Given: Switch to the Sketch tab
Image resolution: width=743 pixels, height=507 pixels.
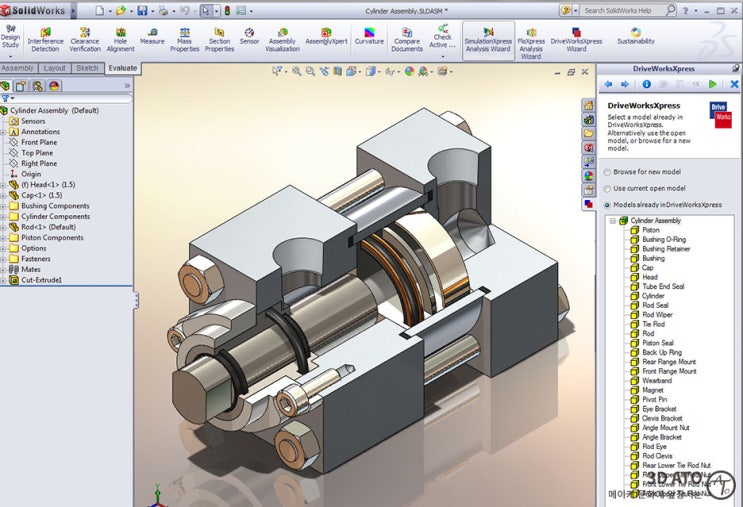Looking at the screenshot, I should click(87, 68).
